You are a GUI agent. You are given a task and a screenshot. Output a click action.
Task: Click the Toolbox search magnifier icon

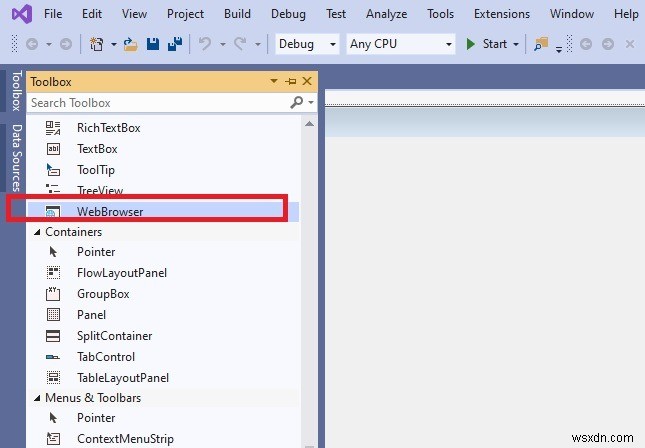click(x=296, y=102)
